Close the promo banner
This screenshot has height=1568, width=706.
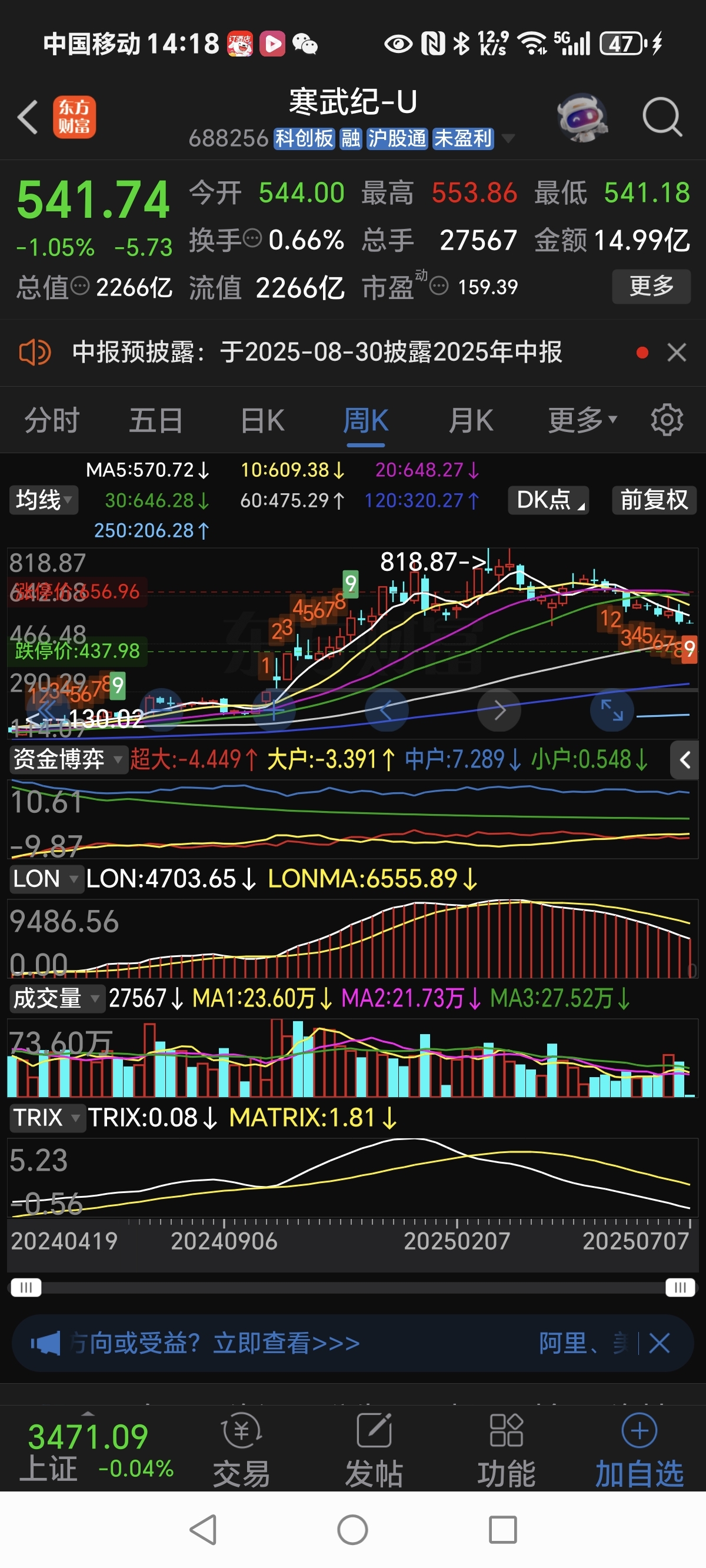tap(659, 1343)
